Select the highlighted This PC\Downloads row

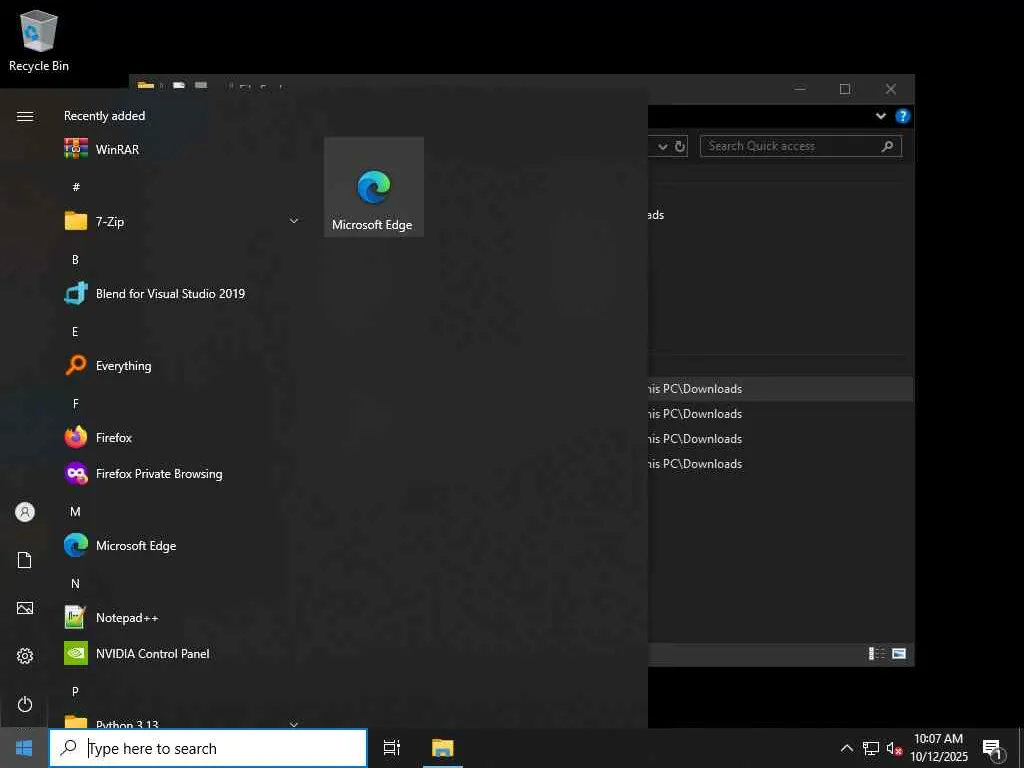coord(780,389)
